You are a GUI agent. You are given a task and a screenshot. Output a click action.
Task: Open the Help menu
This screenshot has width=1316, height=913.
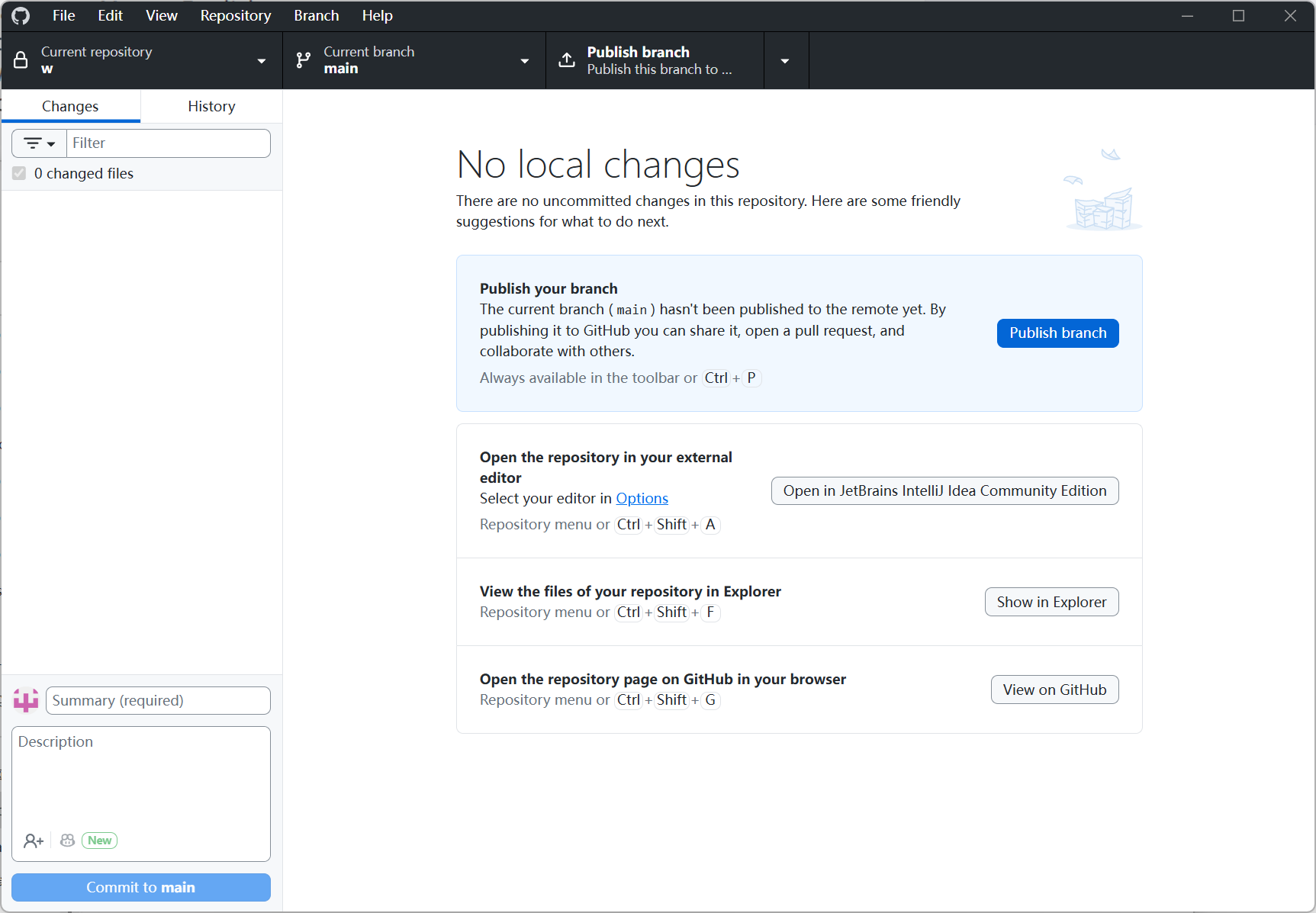(377, 15)
